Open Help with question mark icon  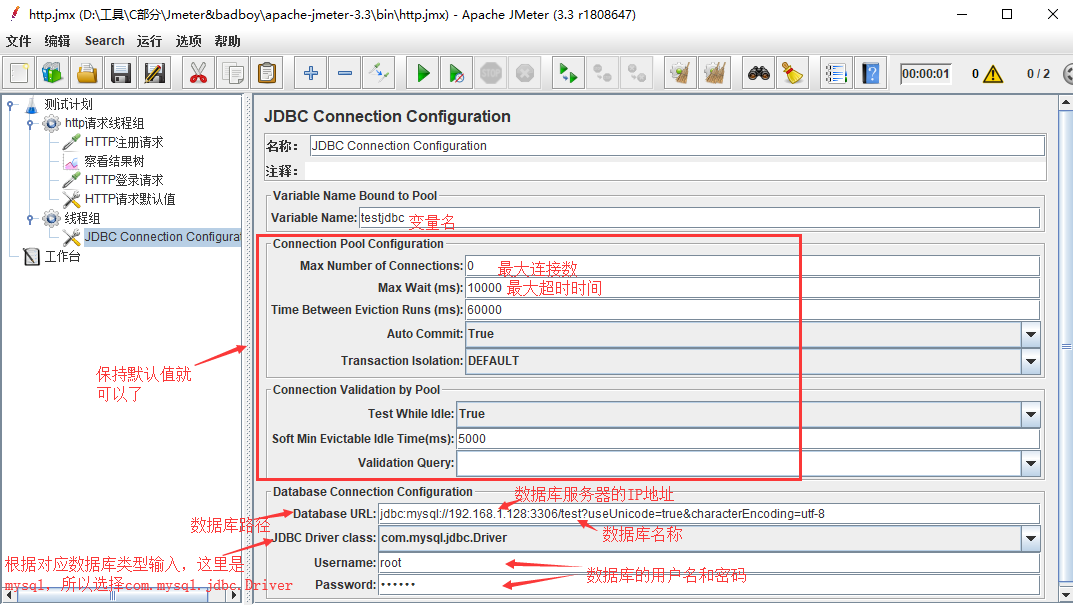point(870,73)
